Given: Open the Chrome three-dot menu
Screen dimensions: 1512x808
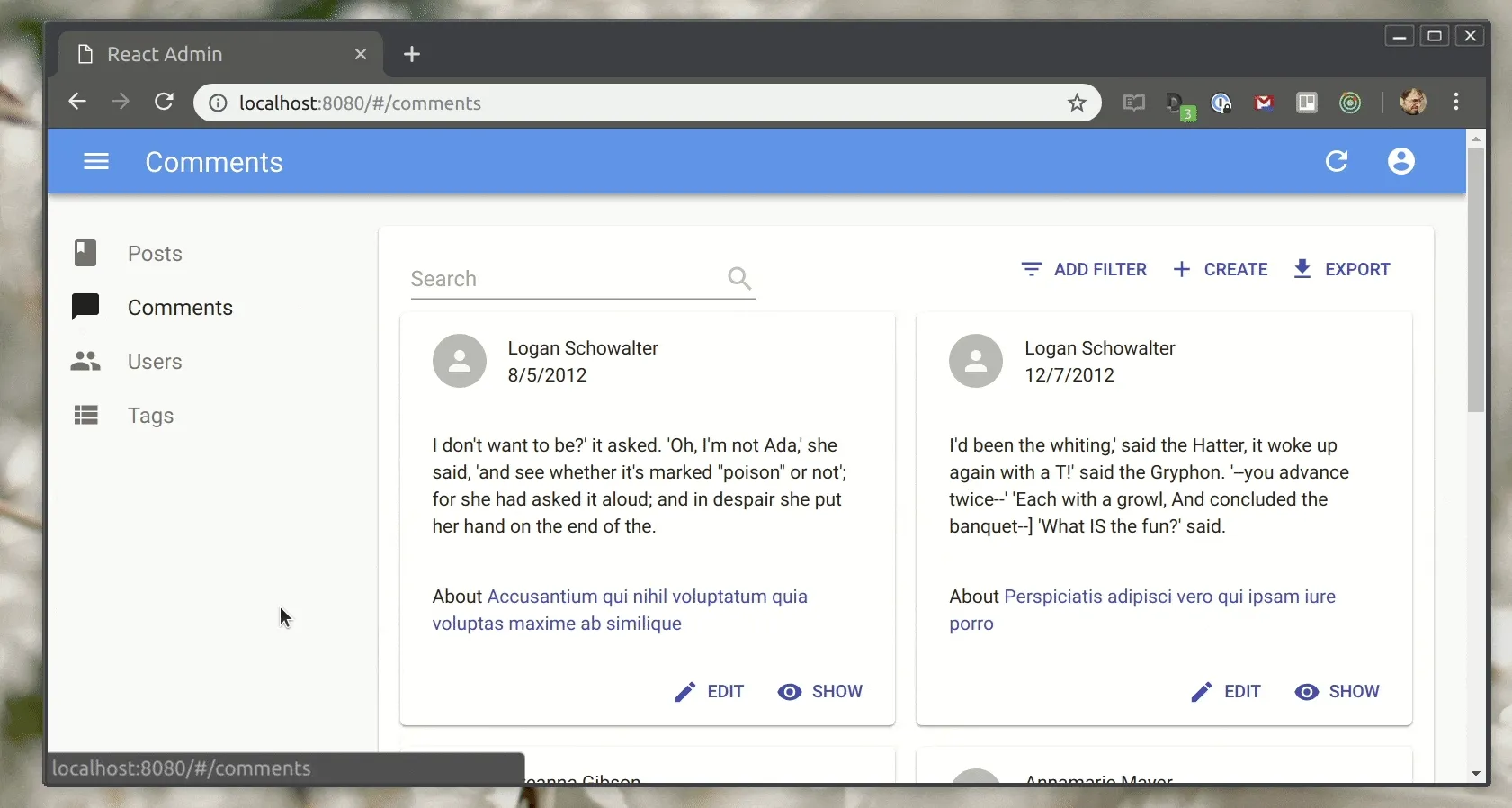Looking at the screenshot, I should (x=1456, y=103).
